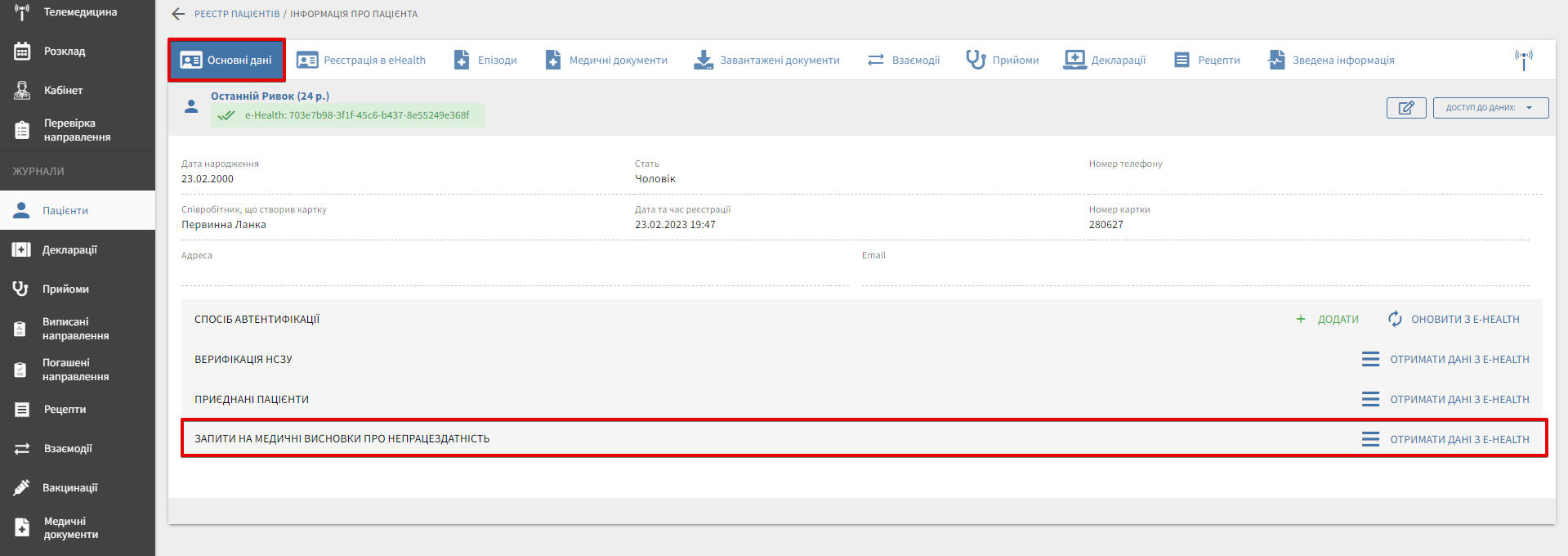Open list icon in Верифікація НСЗУ row
The height and width of the screenshot is (556, 1568).
pyautogui.click(x=1370, y=359)
